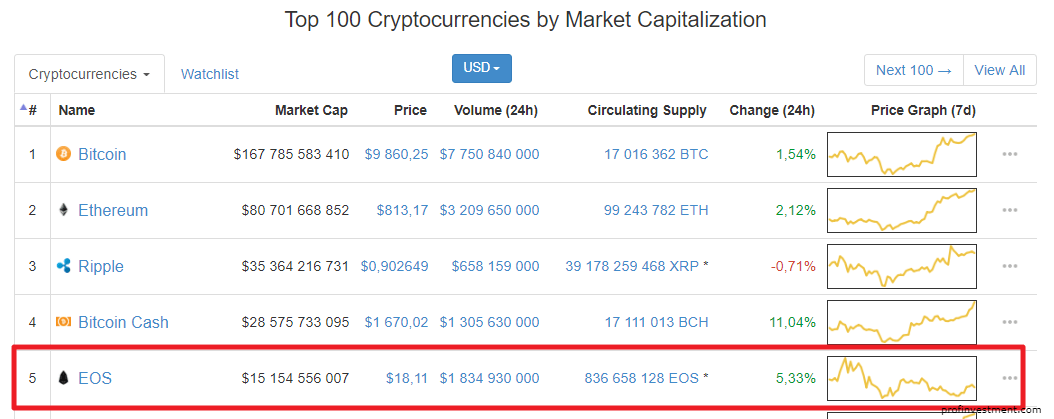Screen dimensions: 1054x419
Task: Open the EOS 7-day price graph
Action: pos(901,378)
